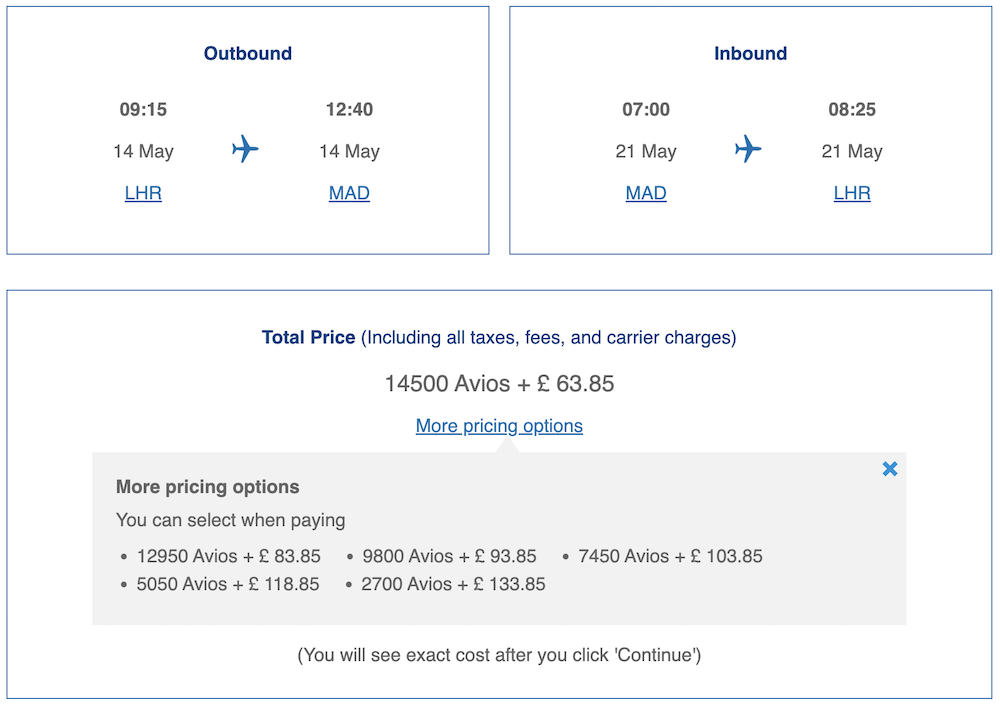The width and height of the screenshot is (1000, 706).
Task: Click the 09:15 outbound departure time
Action: pos(143,110)
